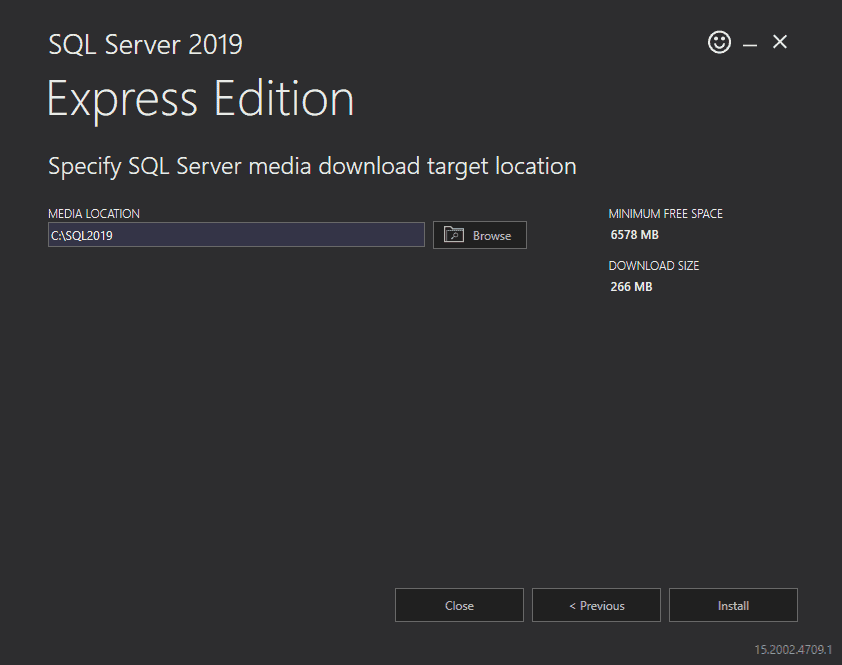Open the folder browse icon next to media location

pyautogui.click(x=456, y=234)
